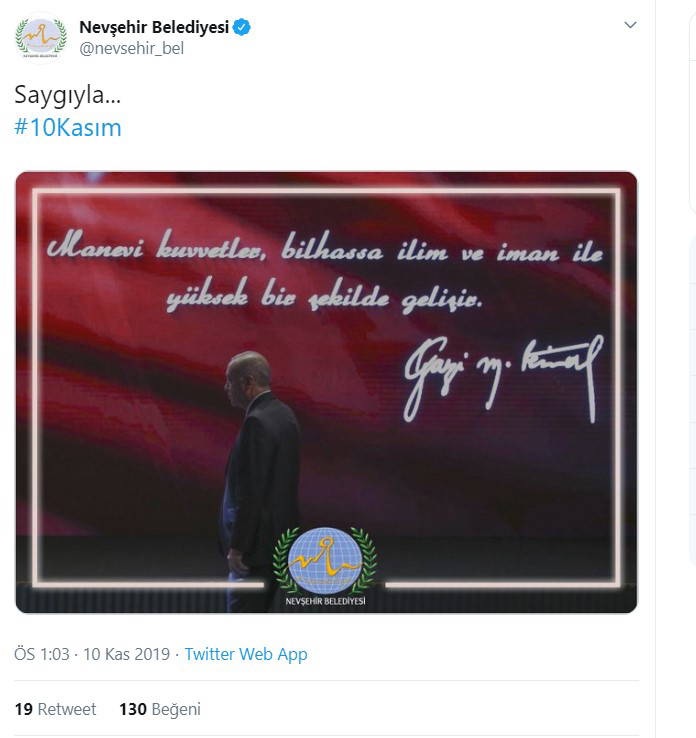Click the @nevsehir_bel handle

(x=131, y=48)
